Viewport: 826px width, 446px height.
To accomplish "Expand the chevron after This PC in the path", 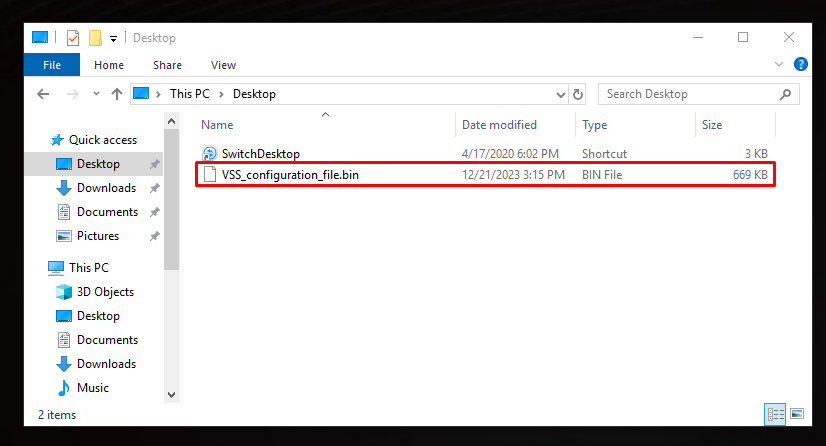I will (x=221, y=94).
